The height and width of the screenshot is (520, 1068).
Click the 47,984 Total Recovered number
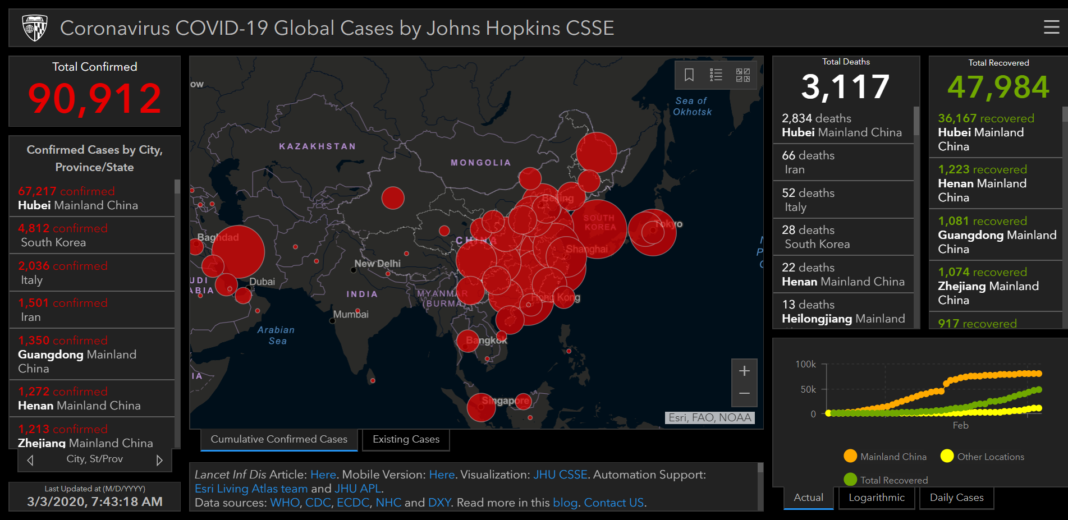tap(999, 87)
